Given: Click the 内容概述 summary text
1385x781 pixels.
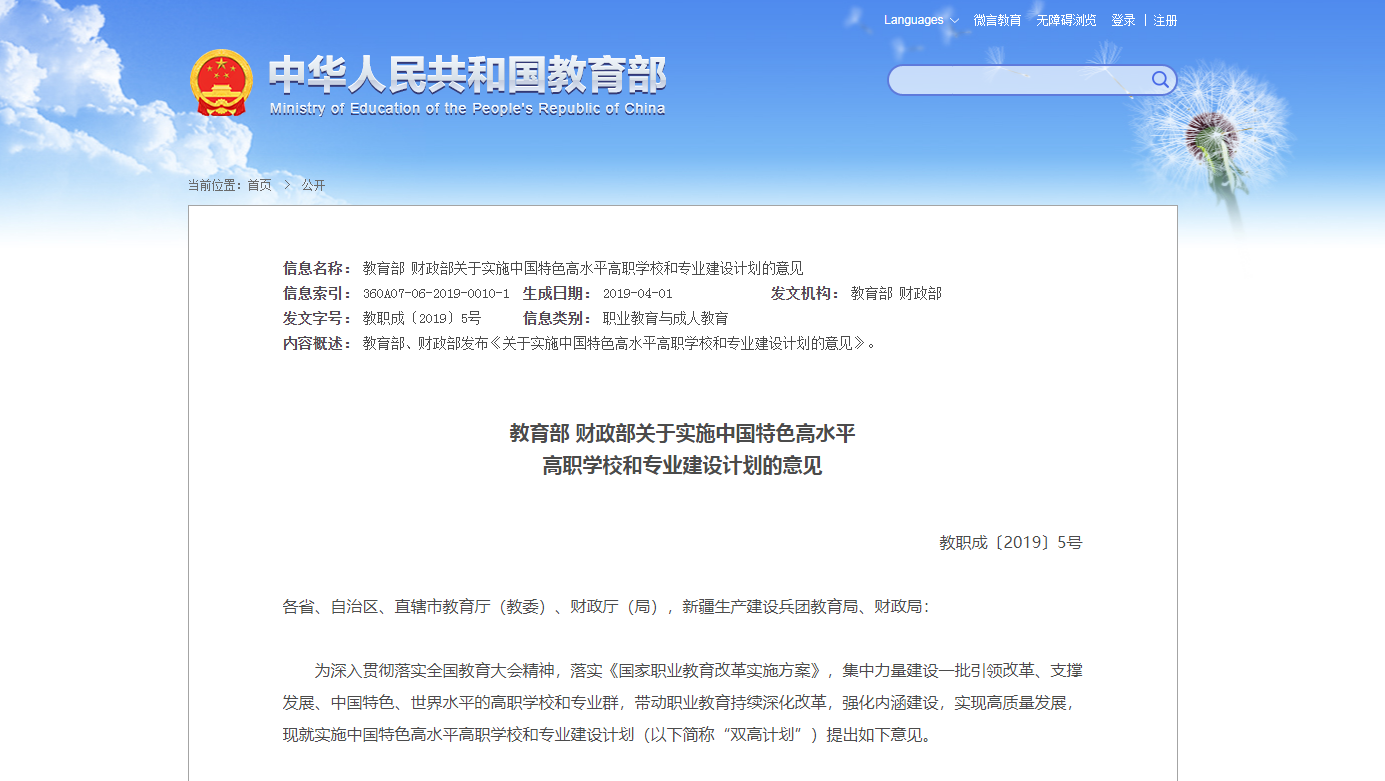Looking at the screenshot, I should click(x=619, y=343).
